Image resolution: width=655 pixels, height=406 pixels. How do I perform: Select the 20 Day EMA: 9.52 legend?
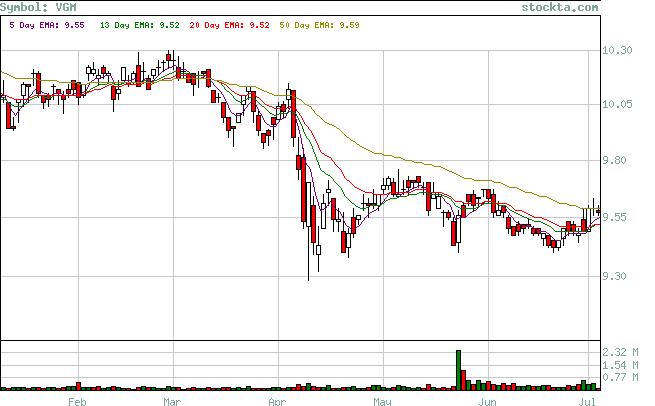(x=229, y=25)
